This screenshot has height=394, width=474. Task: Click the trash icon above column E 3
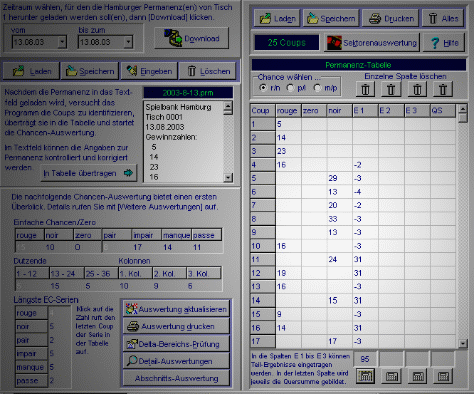click(417, 90)
